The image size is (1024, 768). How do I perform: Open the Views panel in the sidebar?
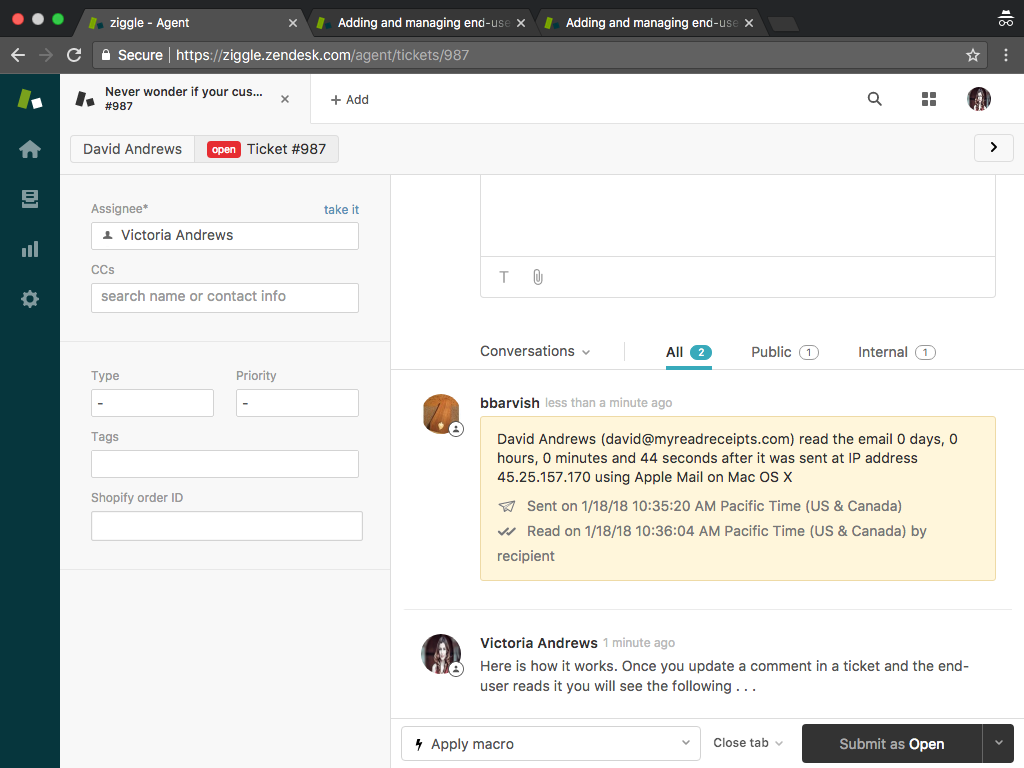[x=29, y=198]
